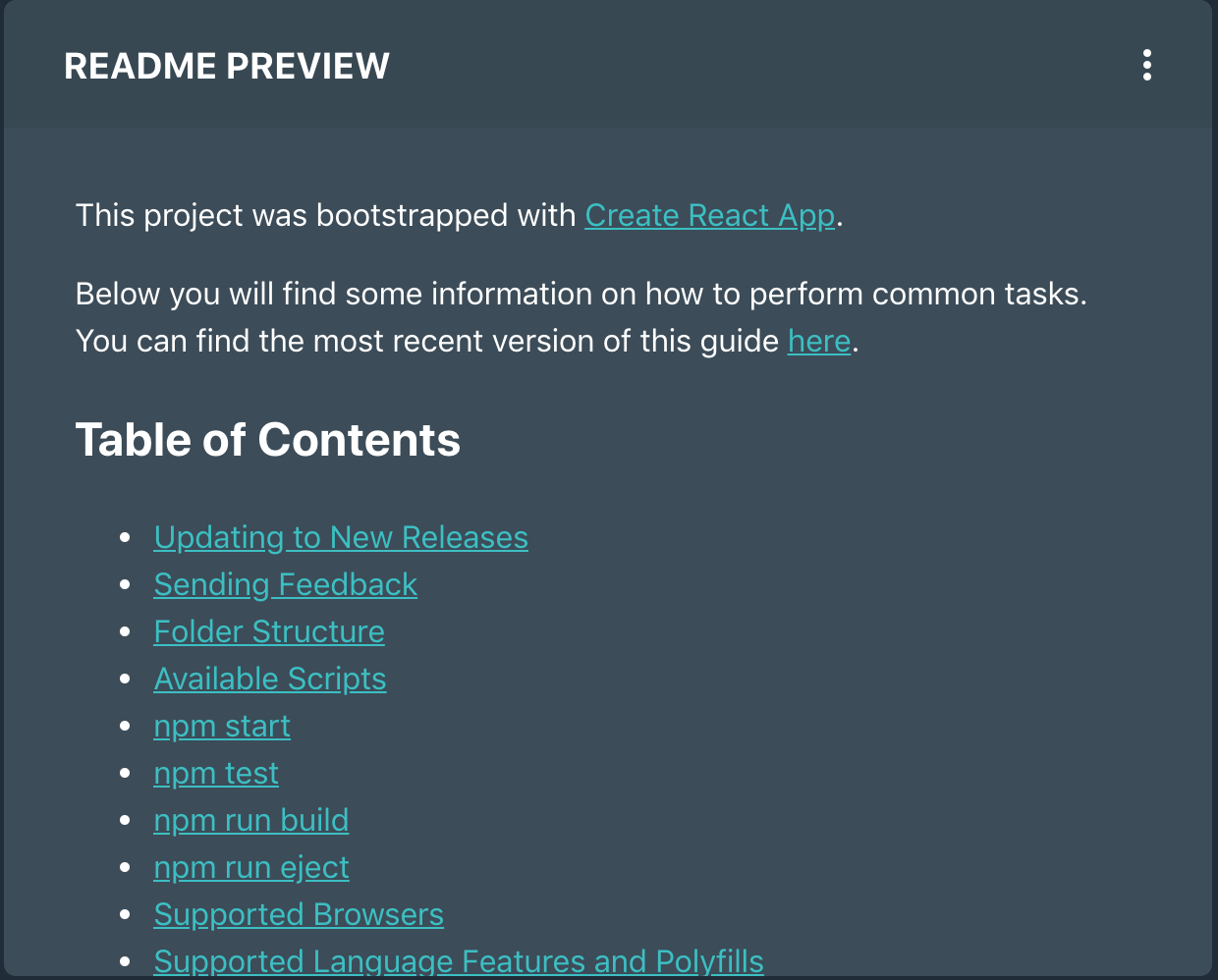1218x980 pixels.
Task: View the npm run build section
Action: (250, 820)
